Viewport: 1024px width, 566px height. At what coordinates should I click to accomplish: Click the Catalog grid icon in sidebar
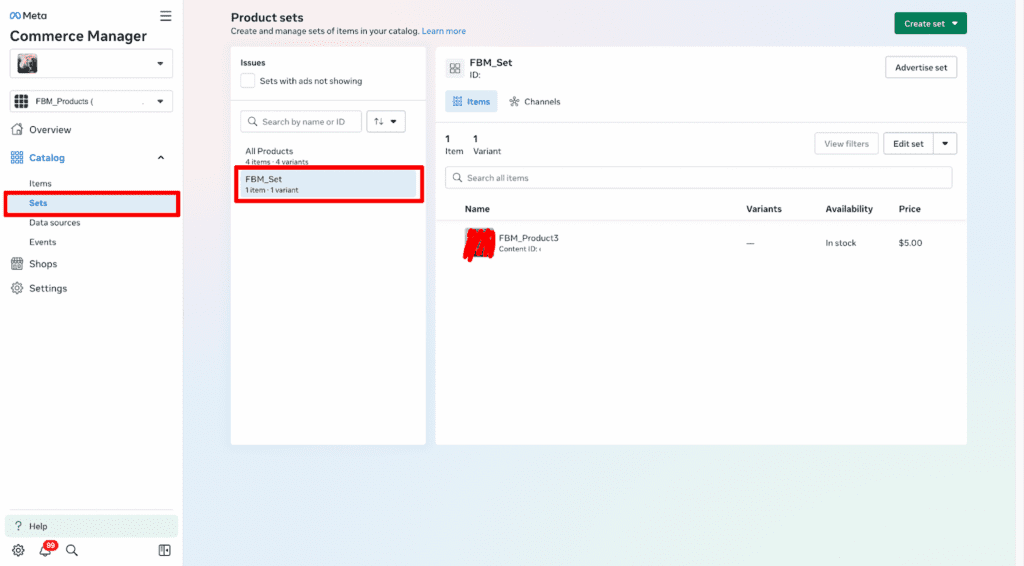click(17, 157)
